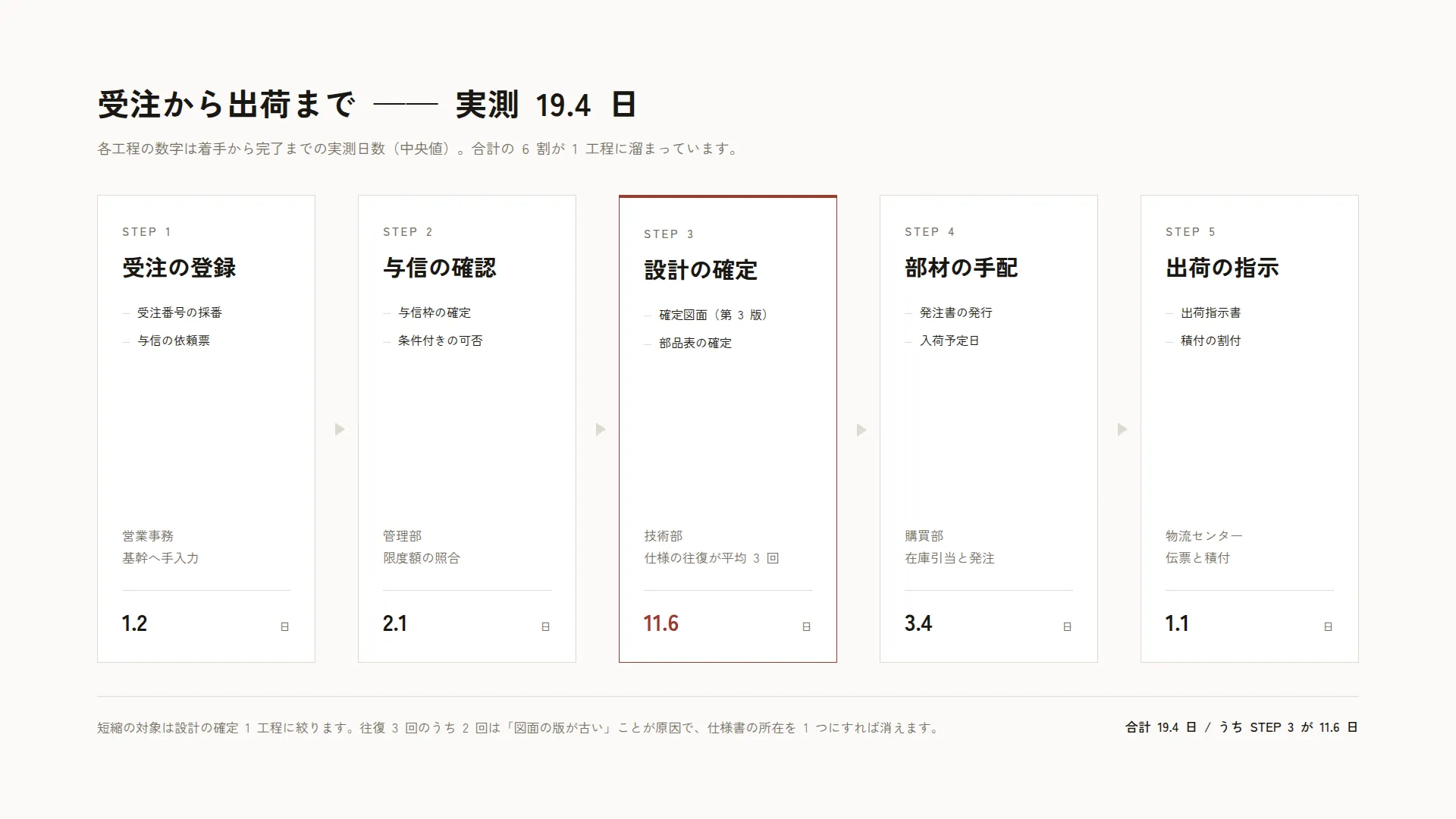This screenshot has width=1456, height=819.
Task: Select the 部材の手配 card heading
Action: 962,268
